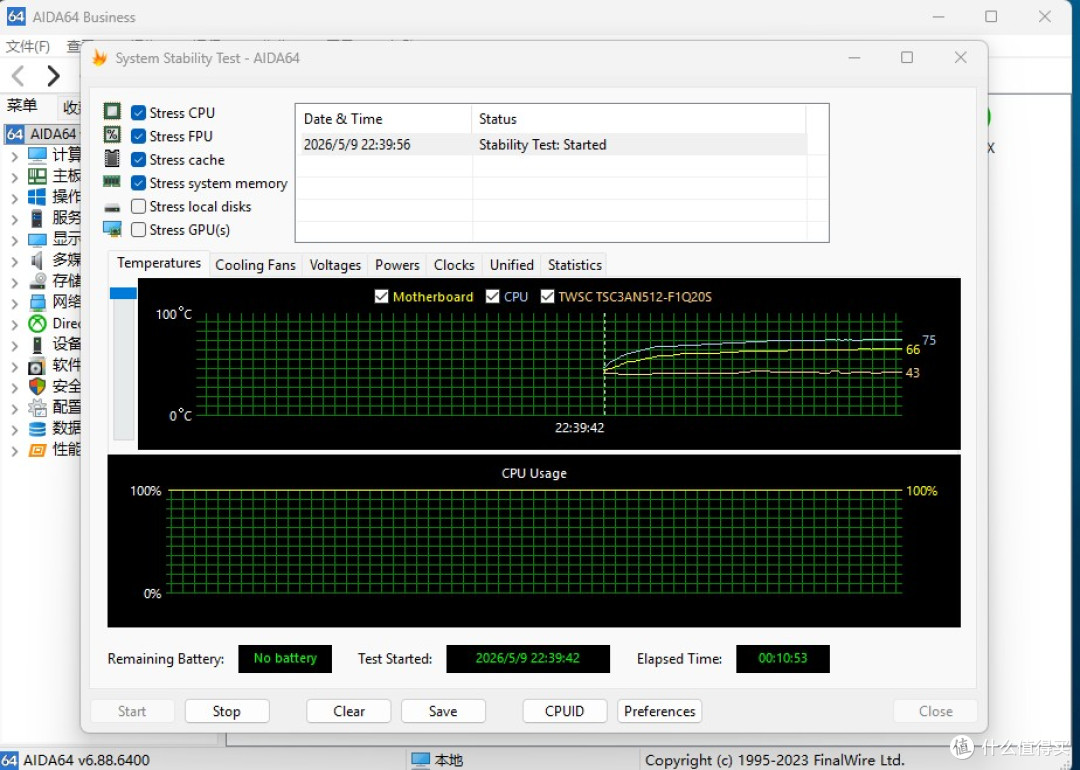
Task: Click the system memory RAM icon
Action: 112,182
